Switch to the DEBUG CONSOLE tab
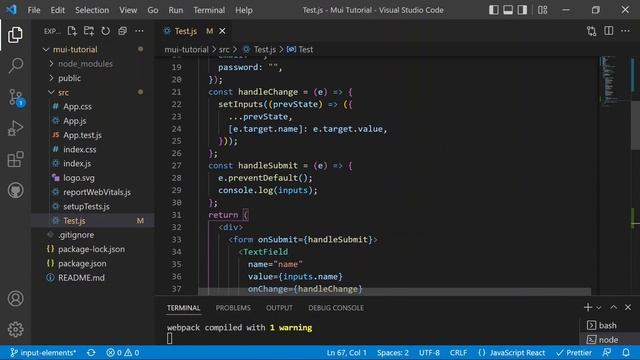The height and width of the screenshot is (360, 640). [x=336, y=308]
